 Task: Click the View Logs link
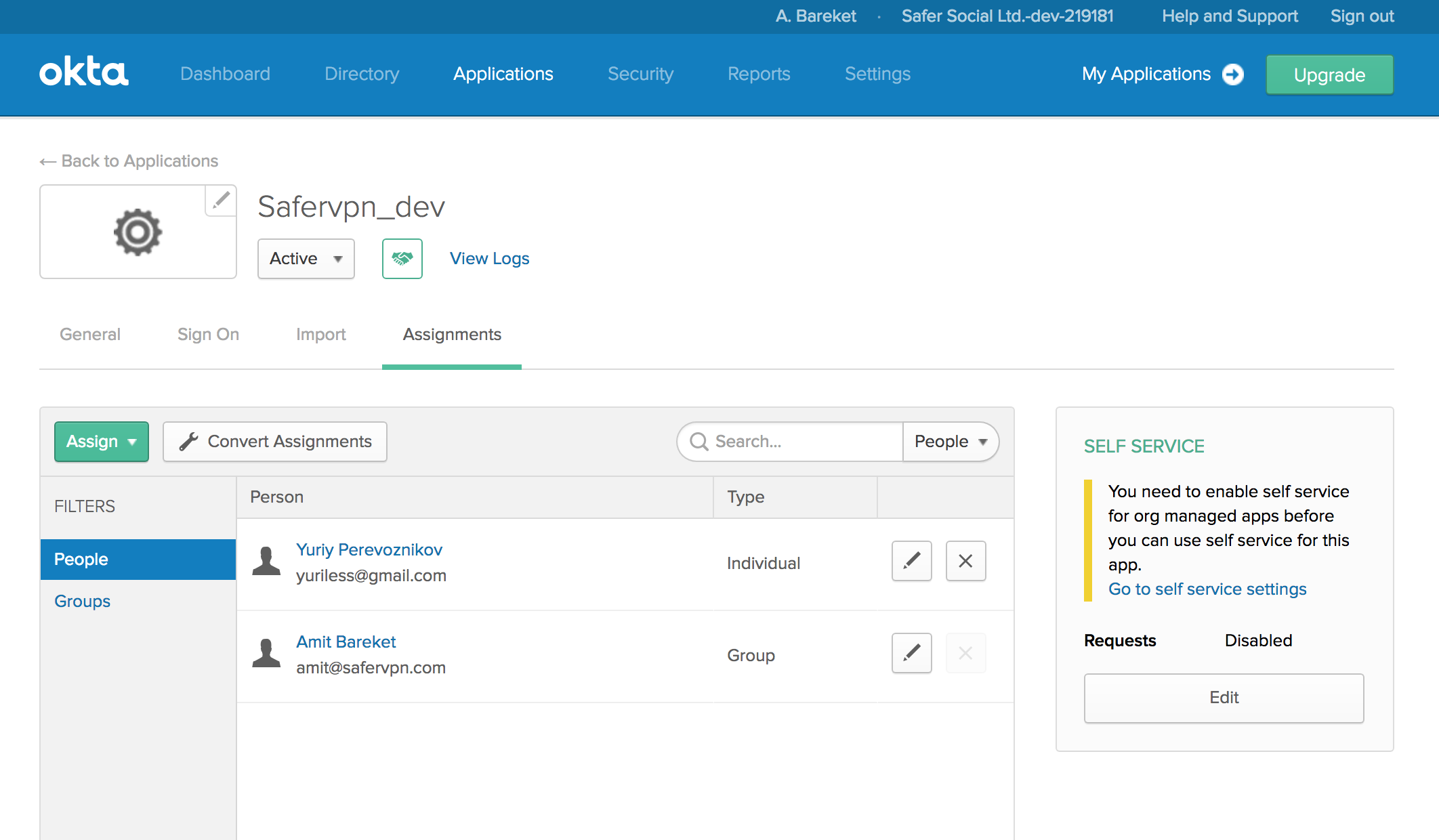click(489, 258)
